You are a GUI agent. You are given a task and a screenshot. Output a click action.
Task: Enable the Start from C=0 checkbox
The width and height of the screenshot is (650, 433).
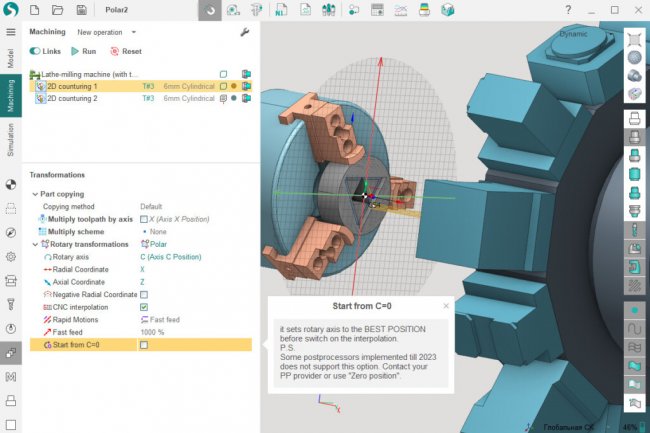(144, 345)
